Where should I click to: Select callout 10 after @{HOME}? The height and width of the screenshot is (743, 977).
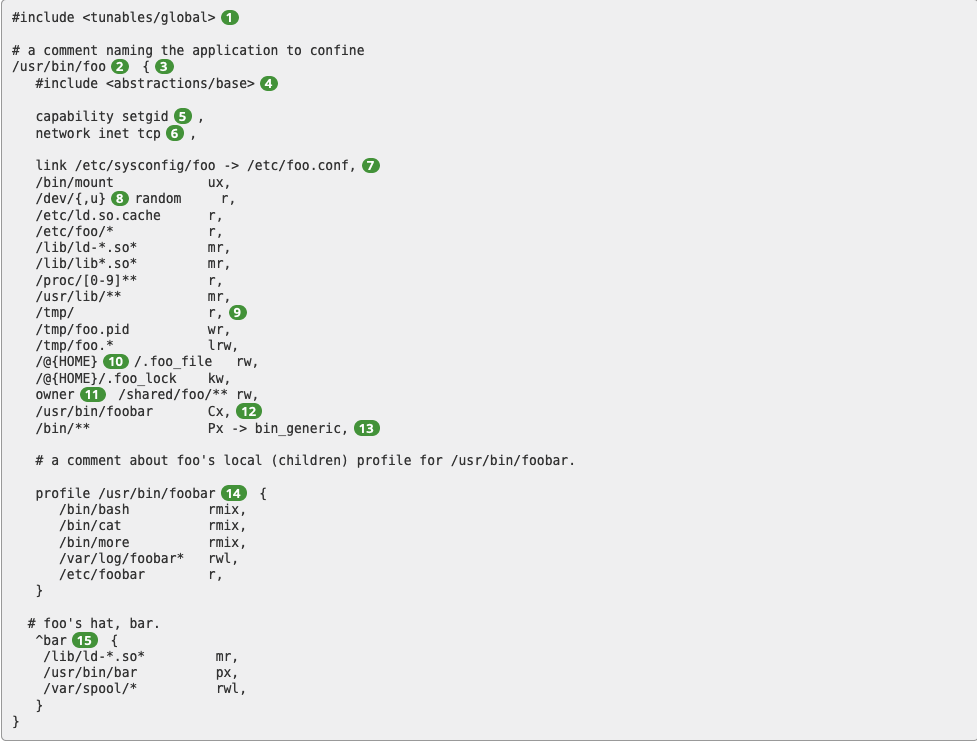click(x=116, y=361)
